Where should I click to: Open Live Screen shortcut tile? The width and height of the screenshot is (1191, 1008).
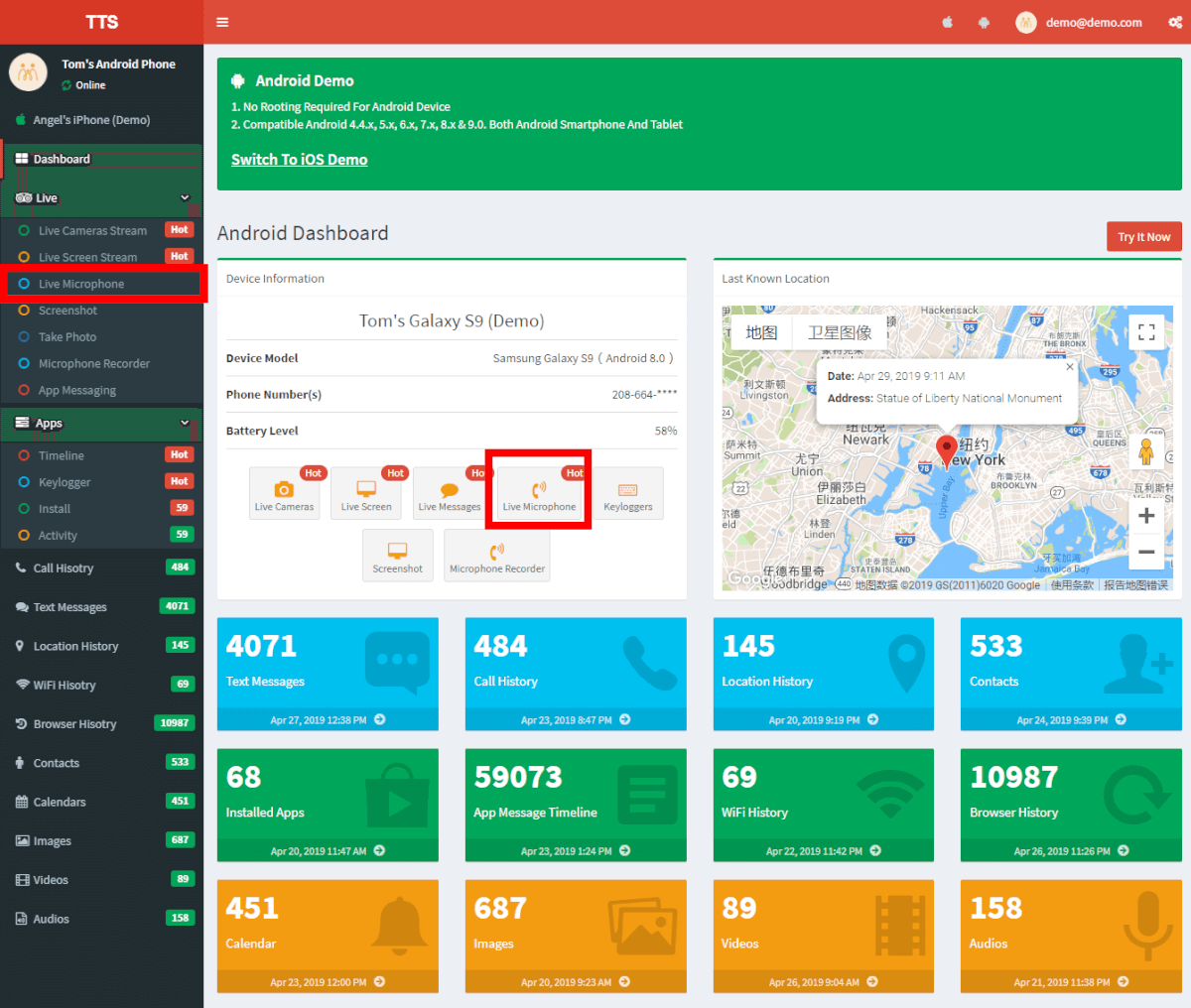point(366,493)
